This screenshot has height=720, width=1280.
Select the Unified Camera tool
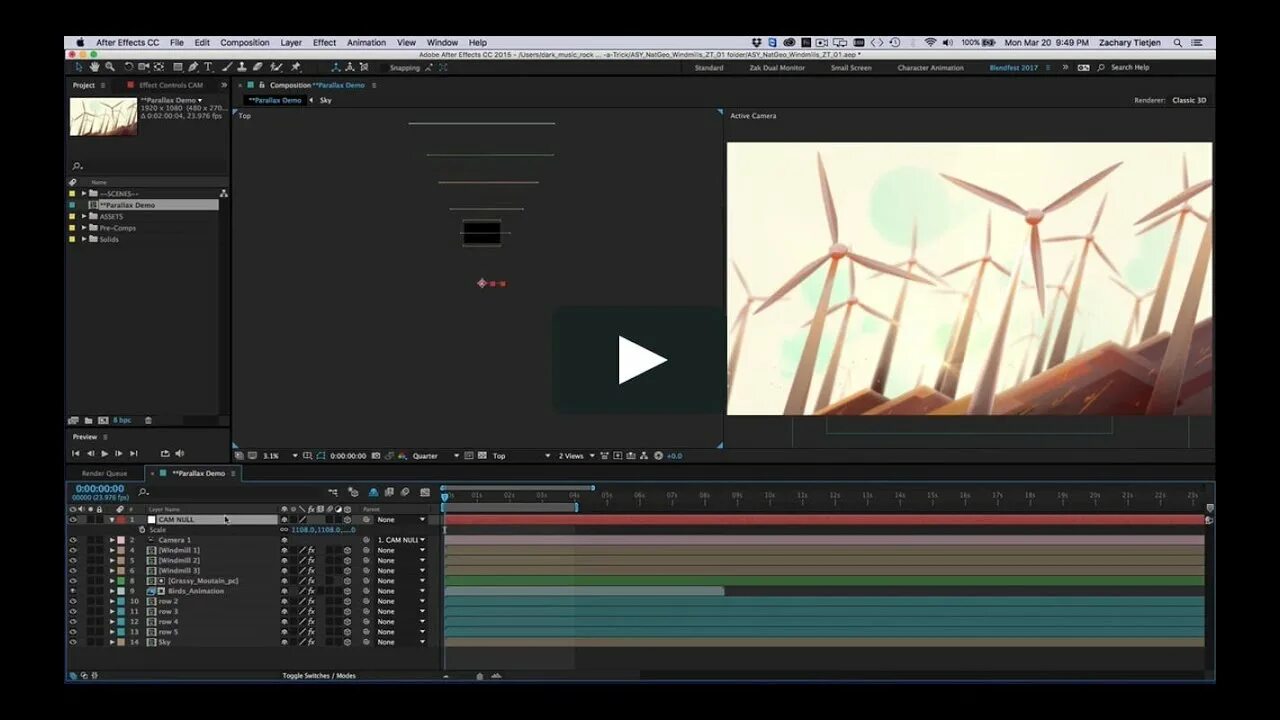tap(144, 67)
